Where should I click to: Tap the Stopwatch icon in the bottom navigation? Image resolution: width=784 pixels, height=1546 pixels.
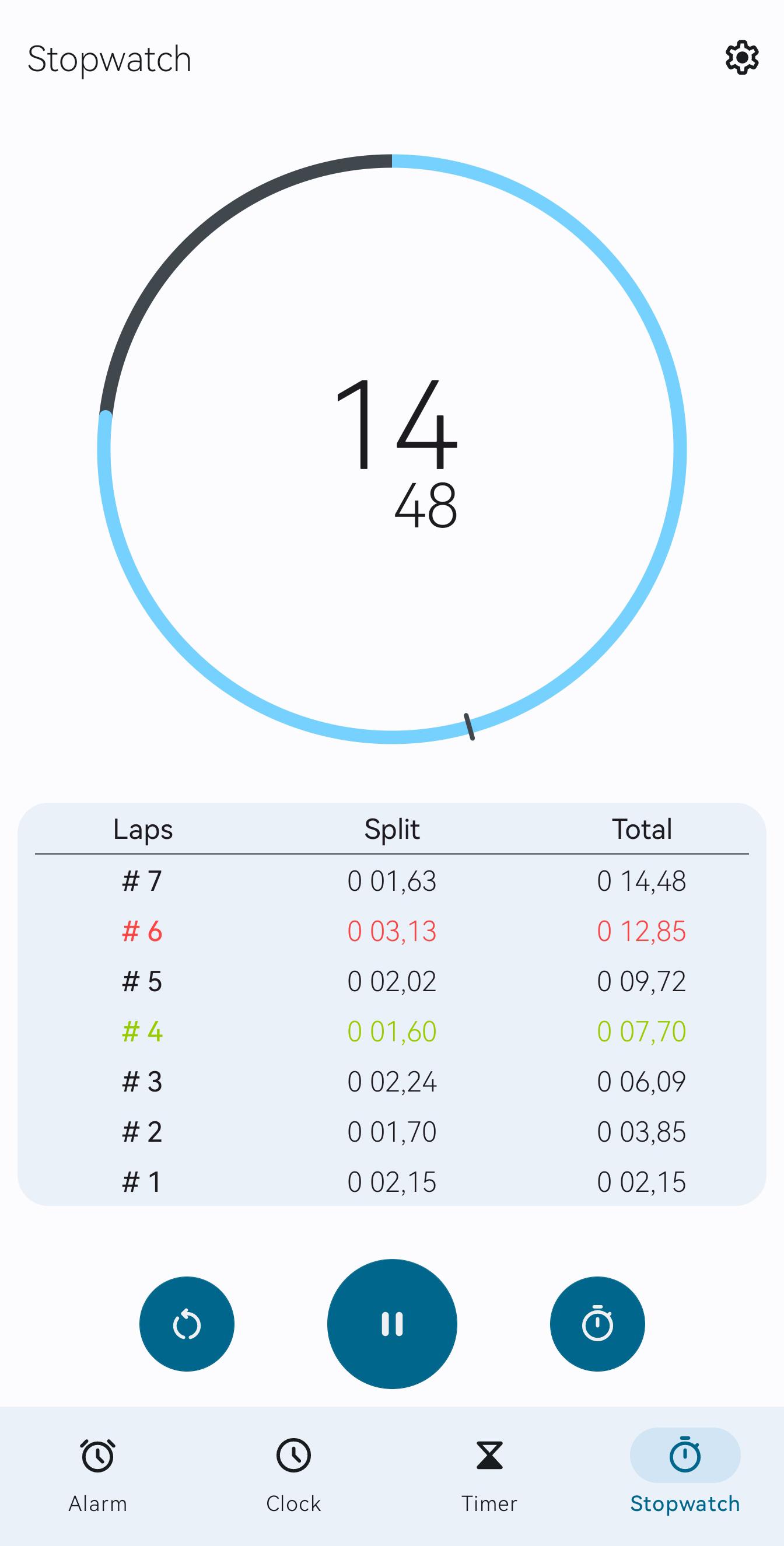coord(685,1456)
